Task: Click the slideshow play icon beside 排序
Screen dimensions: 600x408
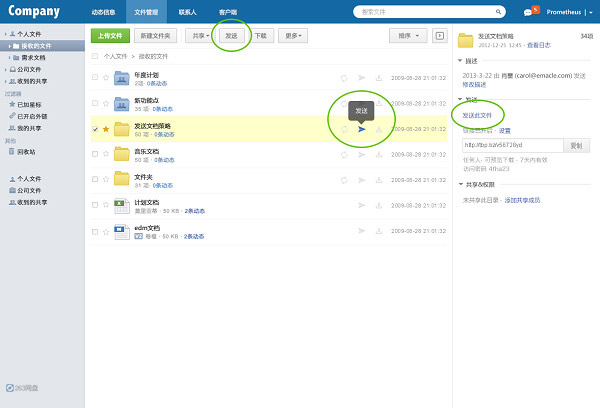Action: pyautogui.click(x=439, y=35)
